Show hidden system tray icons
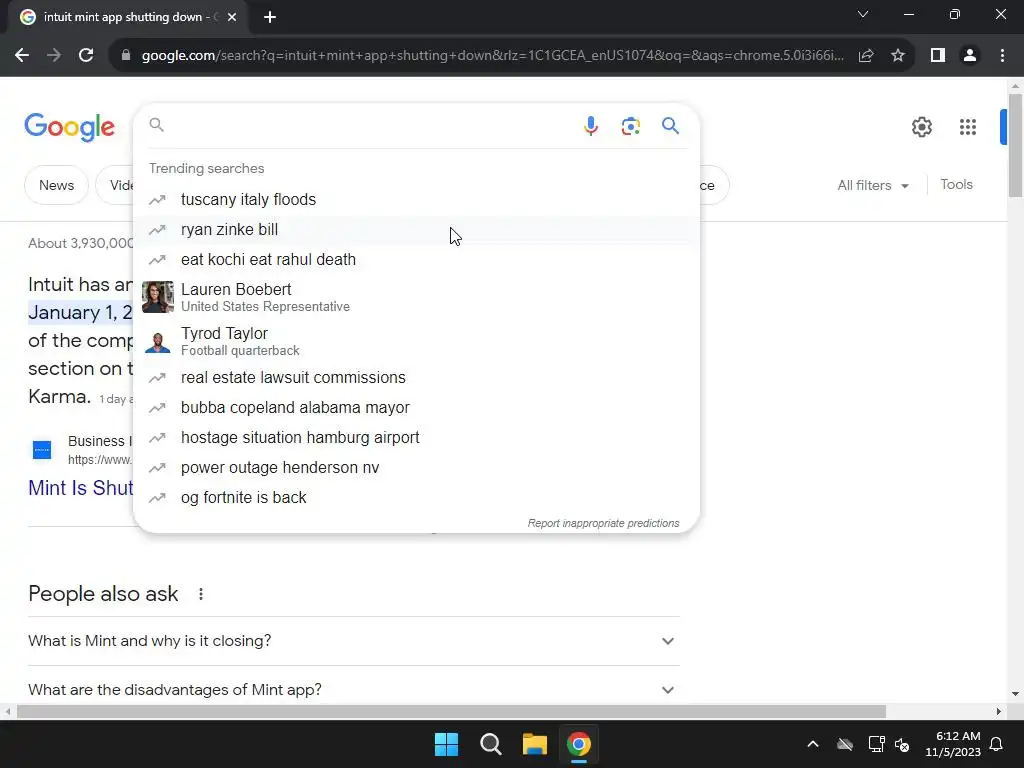The image size is (1024, 768). (812, 744)
